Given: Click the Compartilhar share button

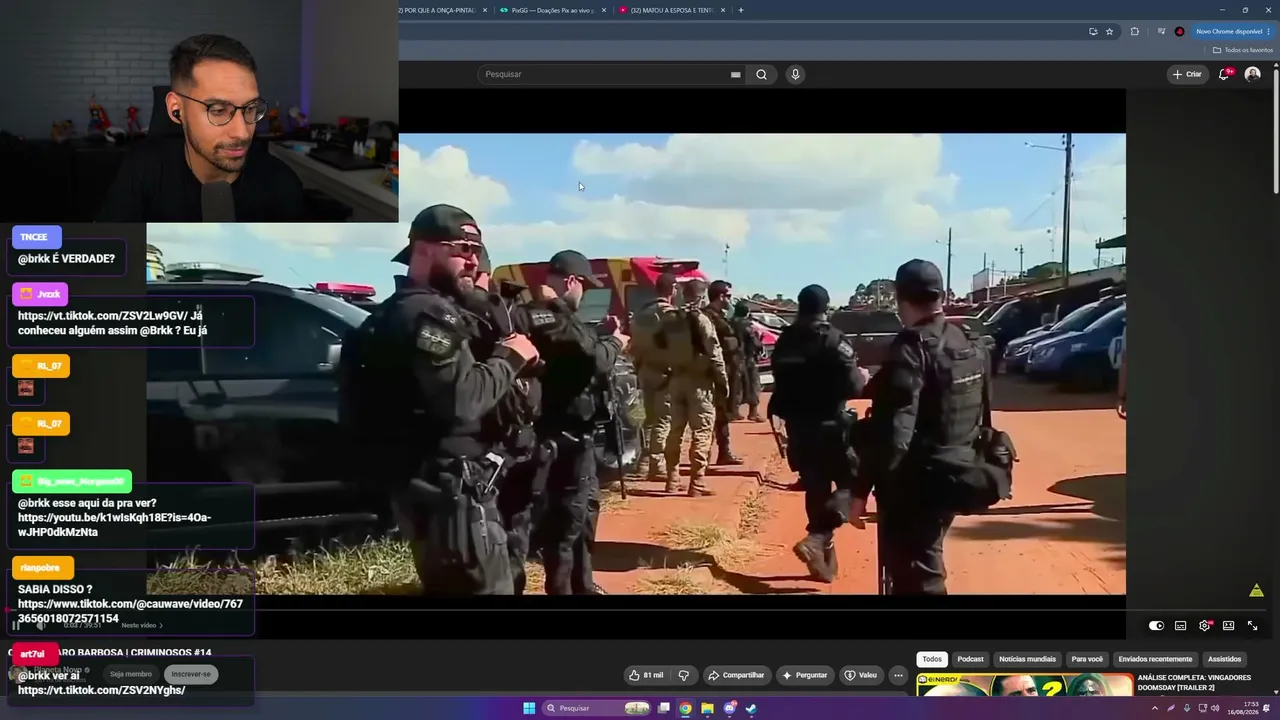Looking at the screenshot, I should [x=736, y=675].
